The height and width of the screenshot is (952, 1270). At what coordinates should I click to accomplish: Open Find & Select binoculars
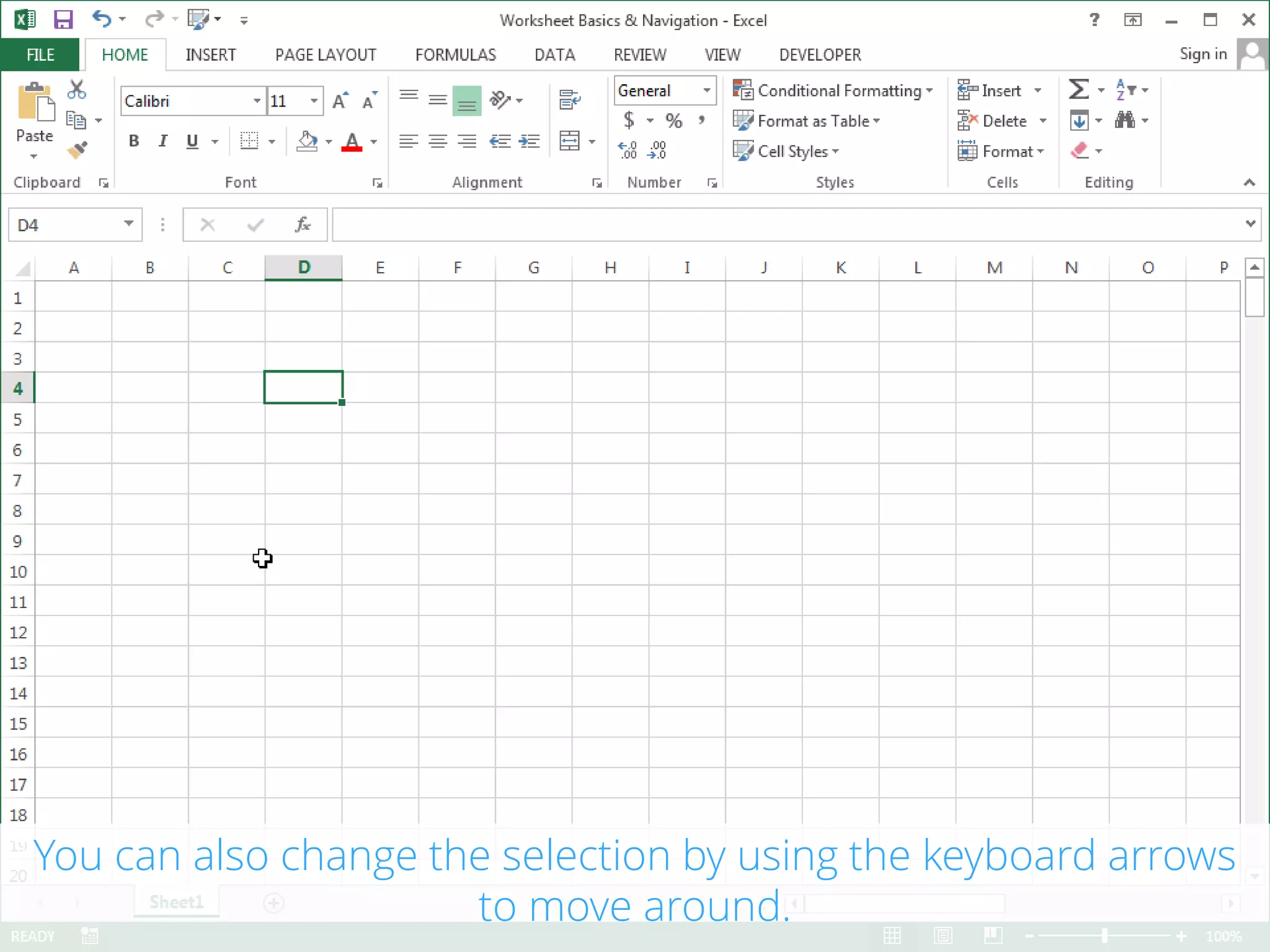(x=1125, y=120)
